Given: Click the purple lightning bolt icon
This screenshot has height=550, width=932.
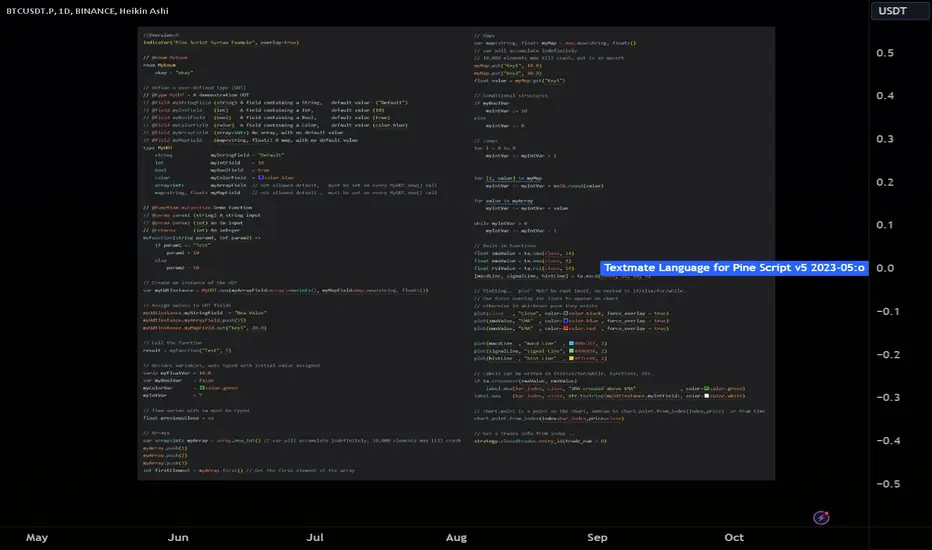Looking at the screenshot, I should pos(821,517).
